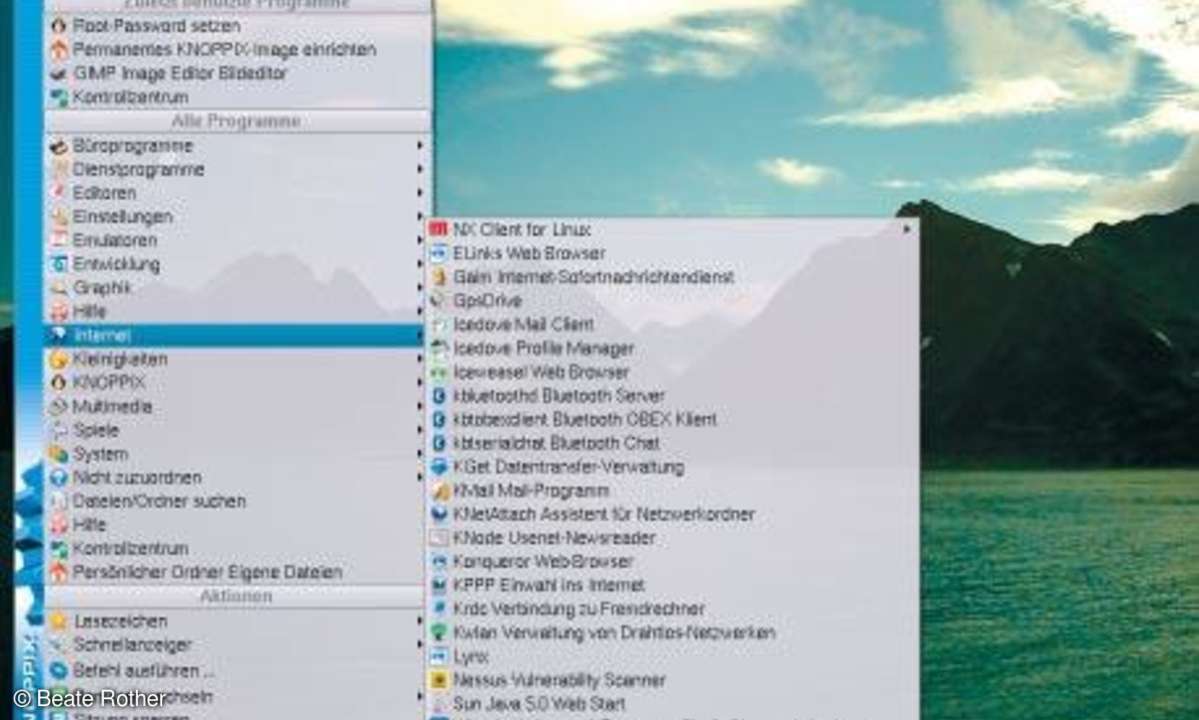Viewport: 1199px width, 720px height.
Task: Expand the Entwicklung submenu arrow
Action: tap(419, 264)
